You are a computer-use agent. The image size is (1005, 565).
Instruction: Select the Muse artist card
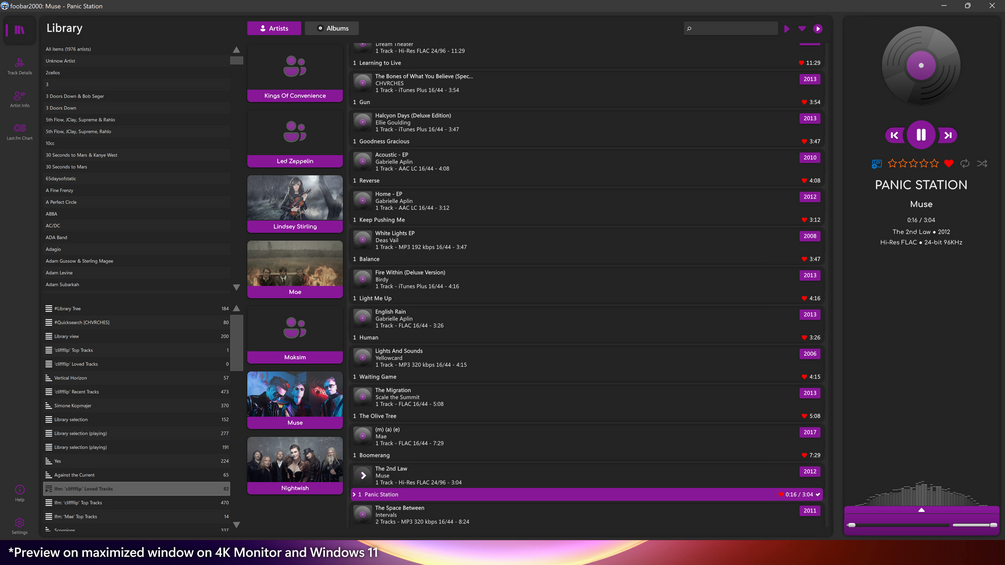point(295,400)
